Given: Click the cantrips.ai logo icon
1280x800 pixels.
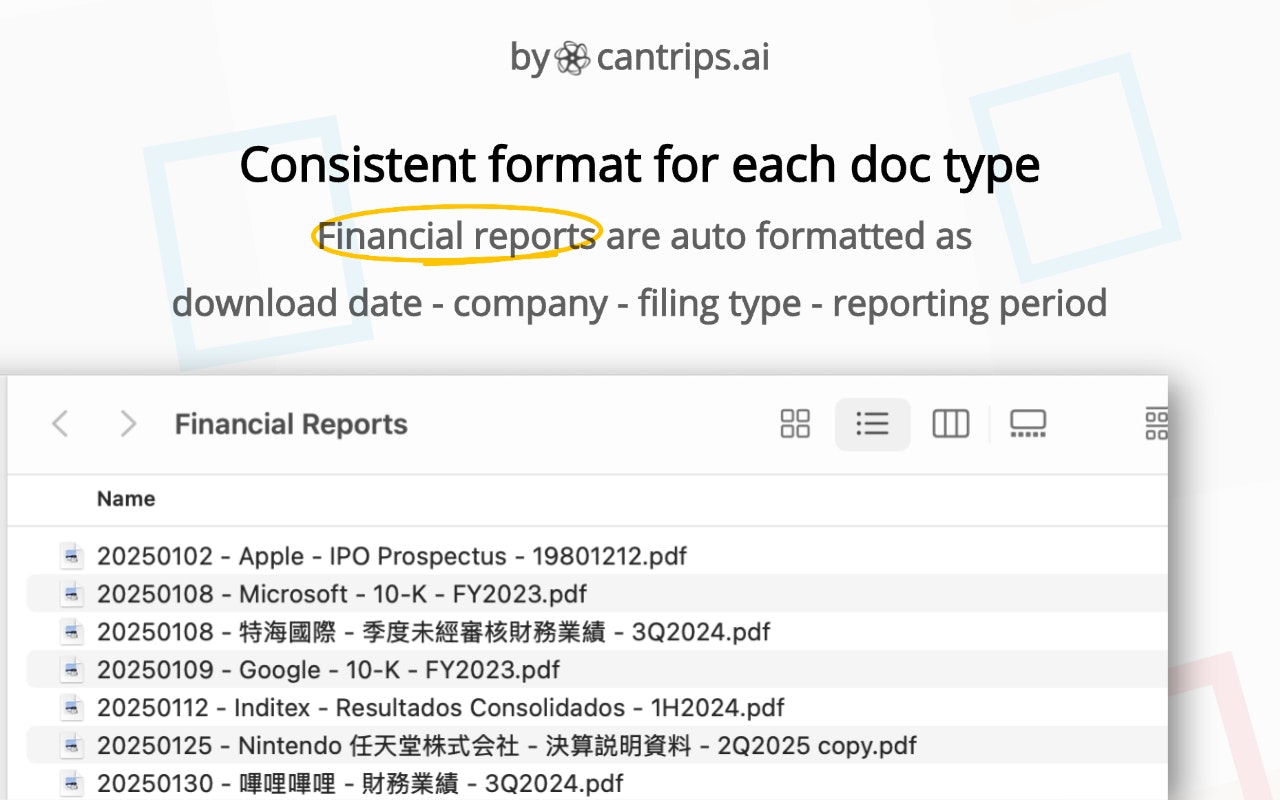Looking at the screenshot, I should tap(572, 58).
